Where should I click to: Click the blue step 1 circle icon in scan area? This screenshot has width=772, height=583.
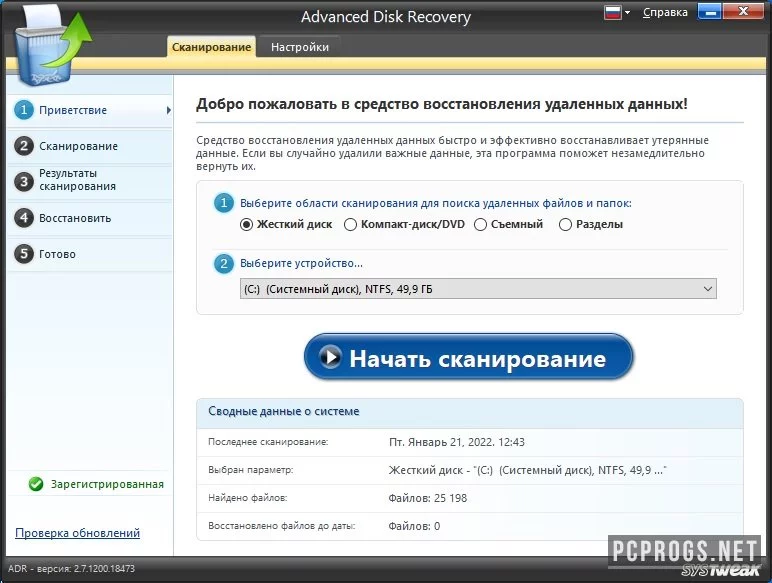click(224, 203)
